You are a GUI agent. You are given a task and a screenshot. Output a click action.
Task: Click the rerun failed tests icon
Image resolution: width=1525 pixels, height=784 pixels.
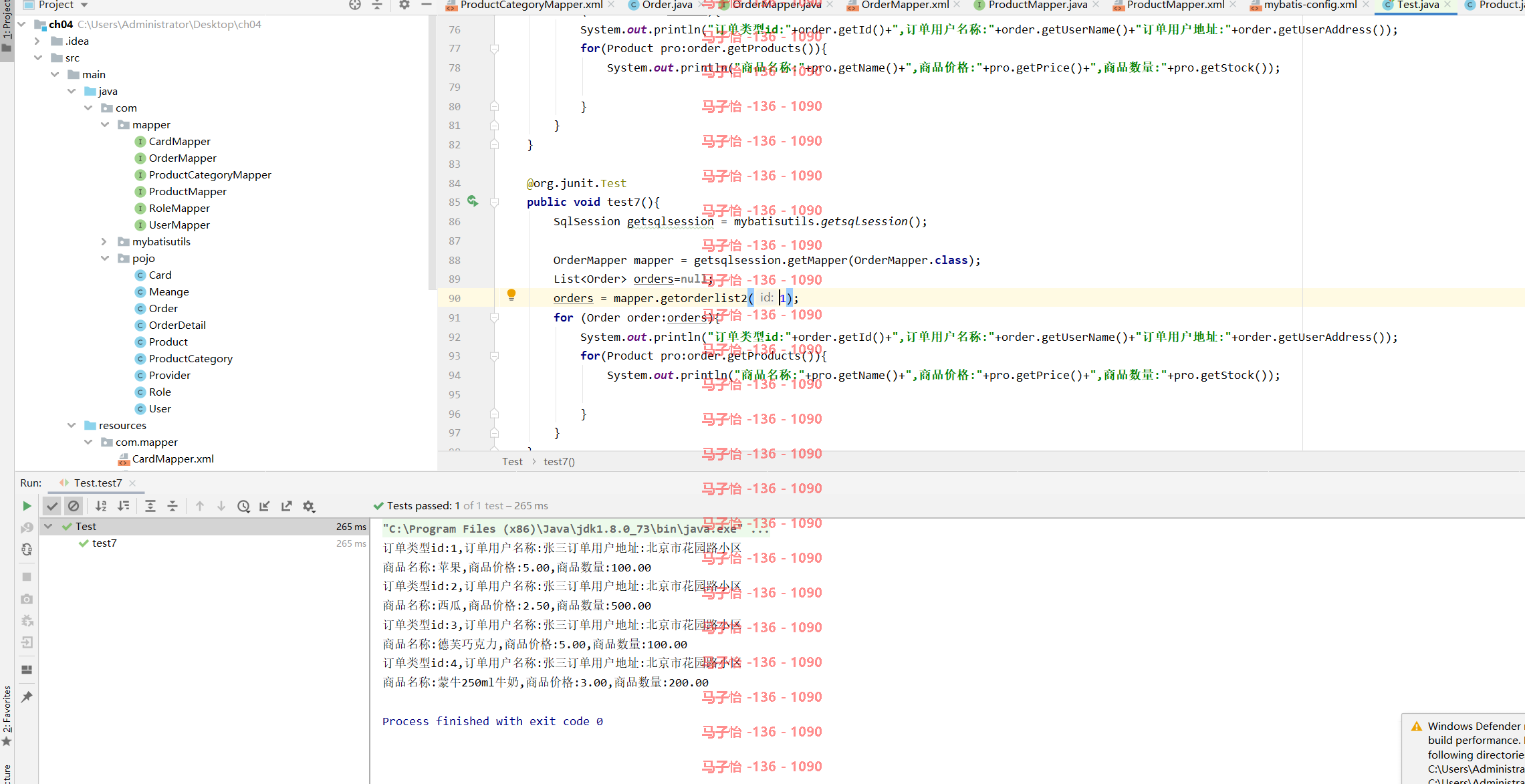click(x=27, y=527)
